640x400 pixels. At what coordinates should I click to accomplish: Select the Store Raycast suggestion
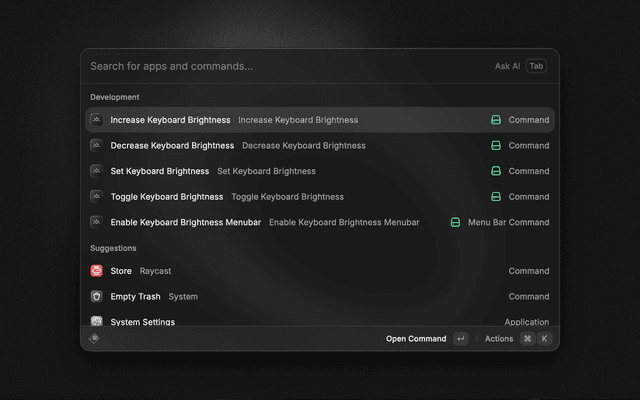tap(320, 271)
